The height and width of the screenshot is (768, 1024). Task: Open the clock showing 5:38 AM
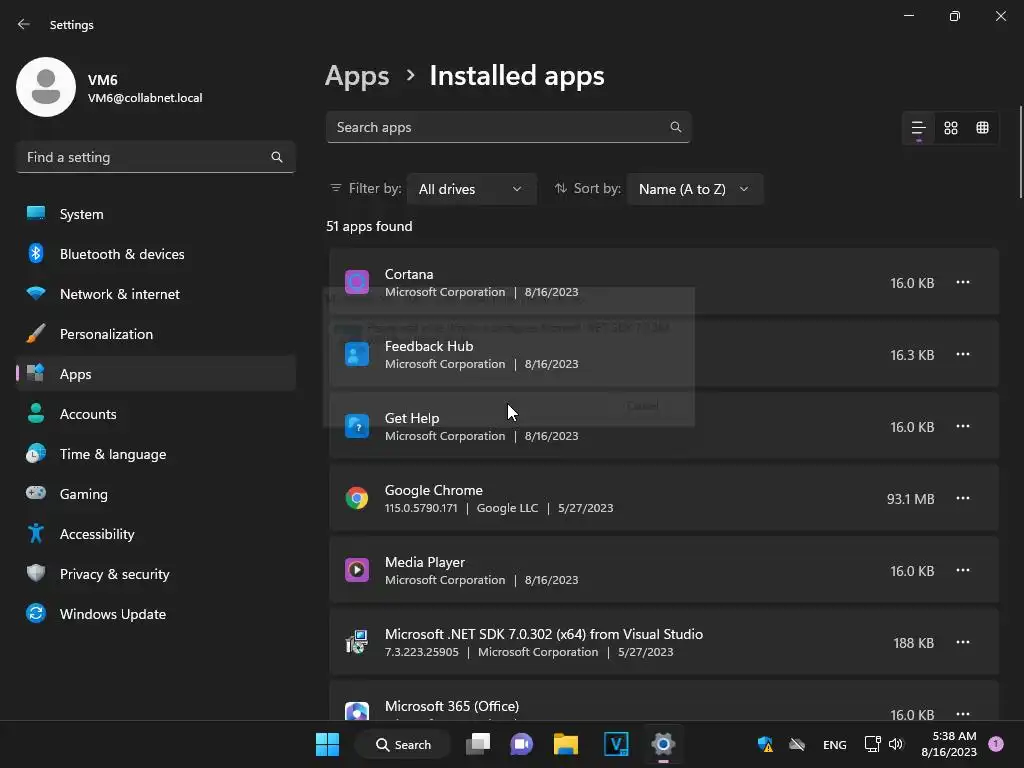[949, 744]
